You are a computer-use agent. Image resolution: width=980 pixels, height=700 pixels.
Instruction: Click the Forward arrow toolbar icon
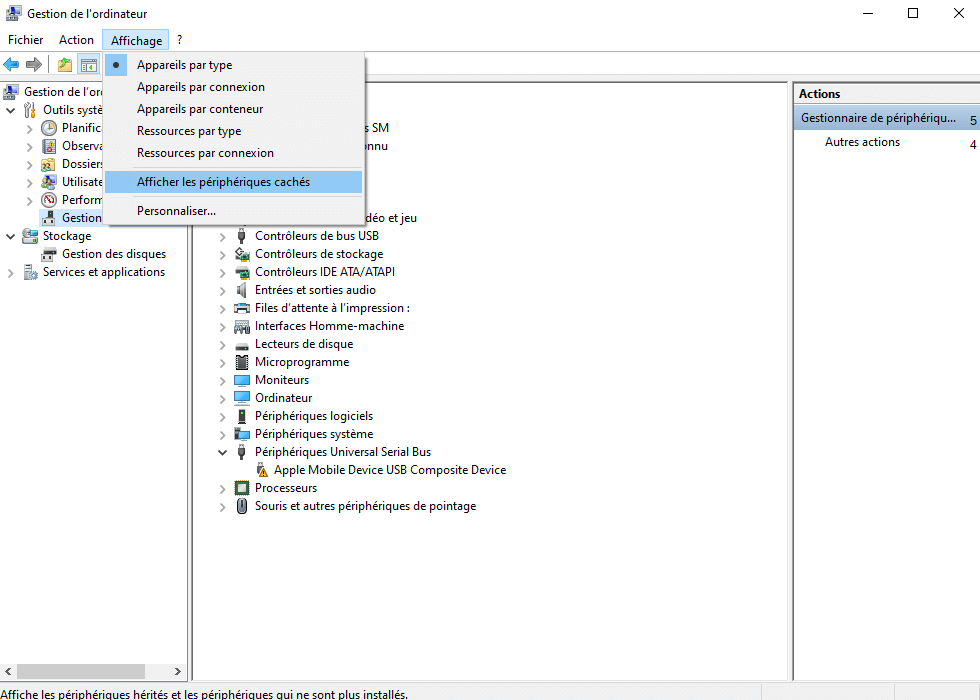[x=34, y=65]
